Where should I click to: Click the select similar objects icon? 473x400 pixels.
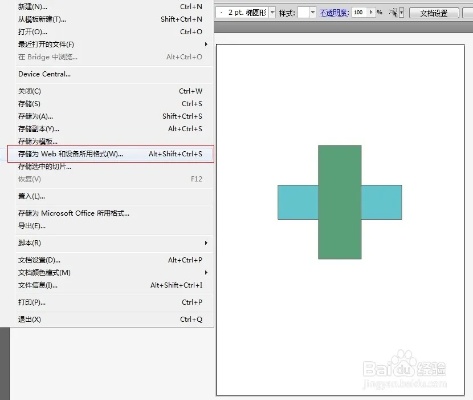point(394,13)
